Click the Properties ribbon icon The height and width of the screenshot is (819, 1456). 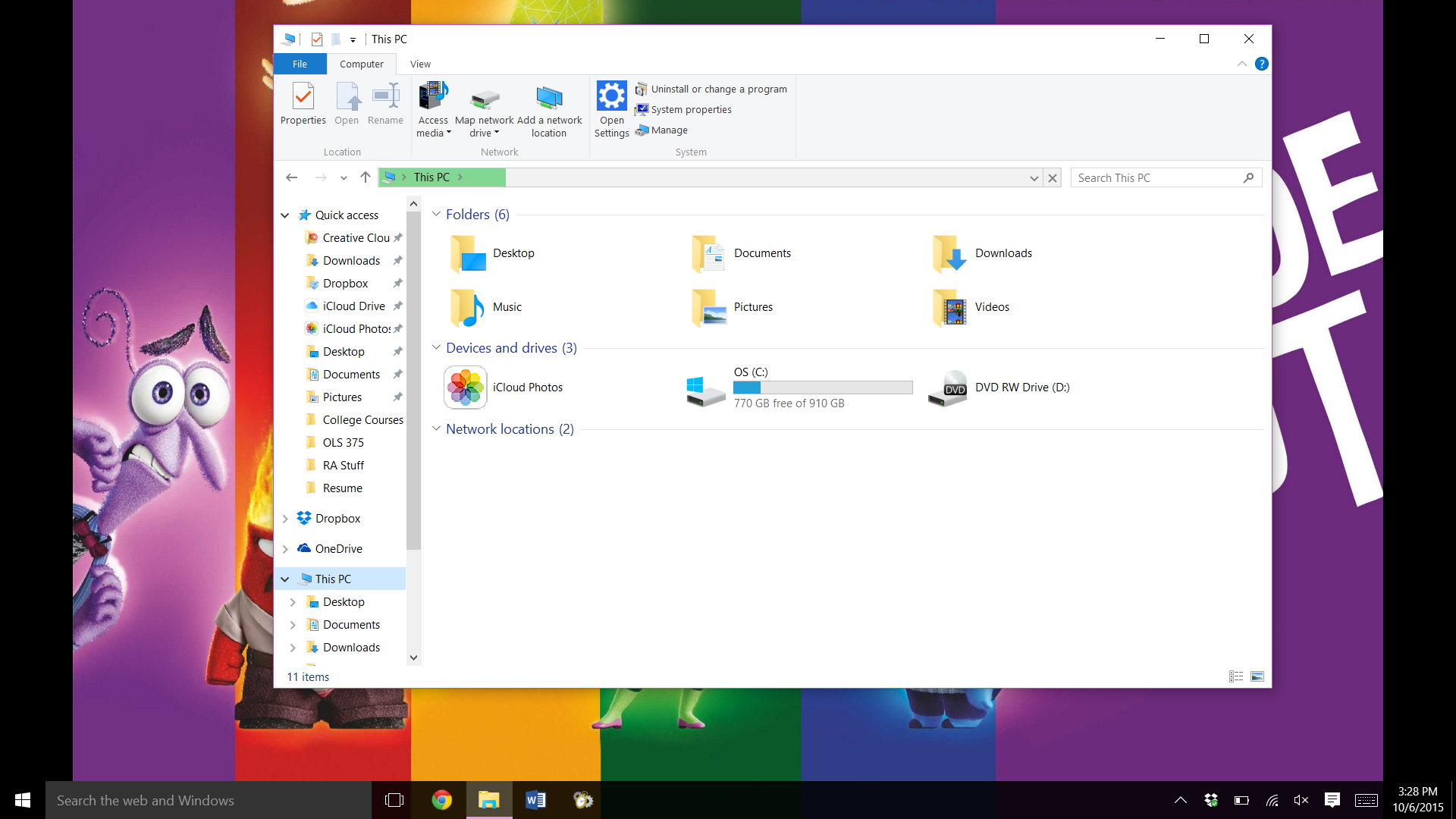coord(303,104)
